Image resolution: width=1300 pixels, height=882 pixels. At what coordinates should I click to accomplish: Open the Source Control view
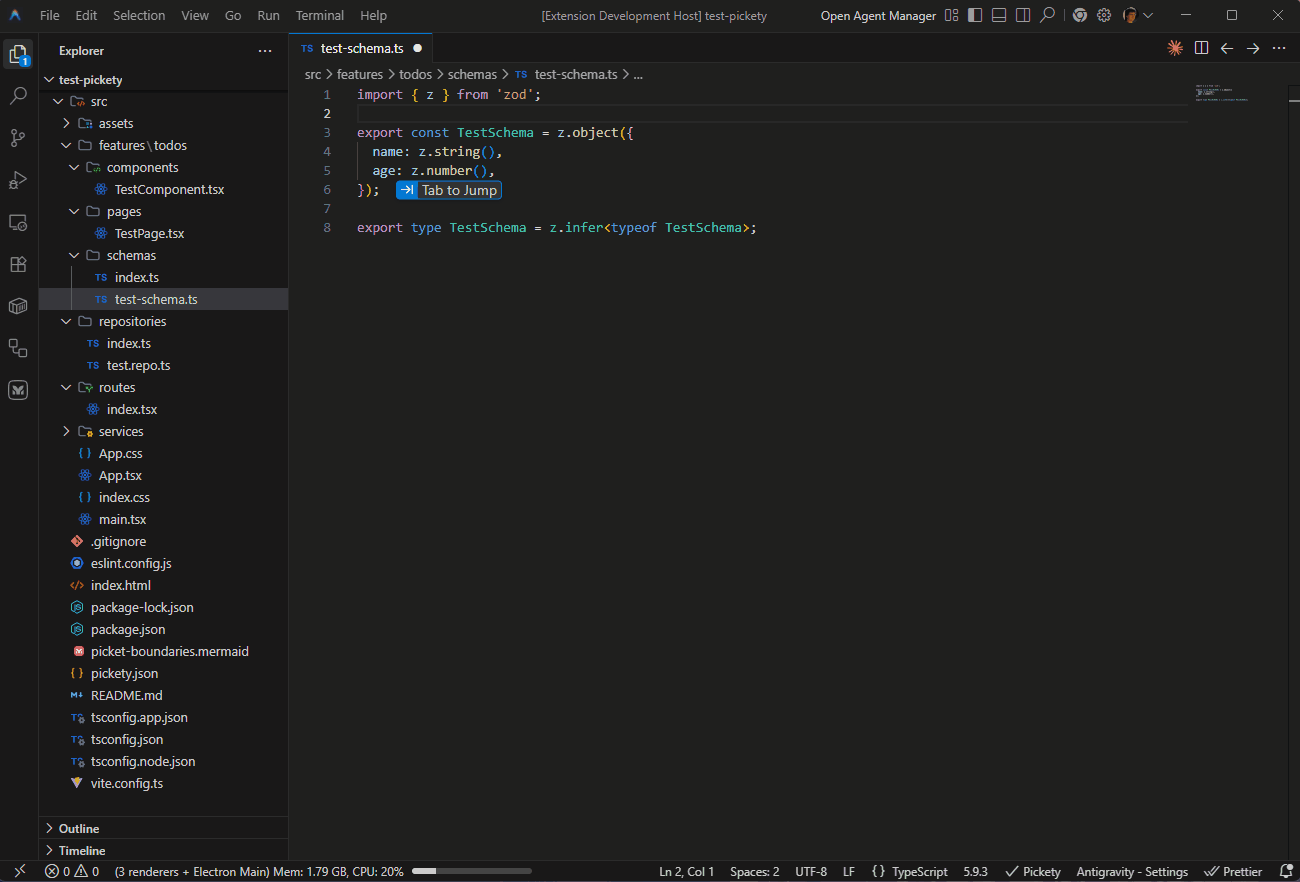[18, 138]
